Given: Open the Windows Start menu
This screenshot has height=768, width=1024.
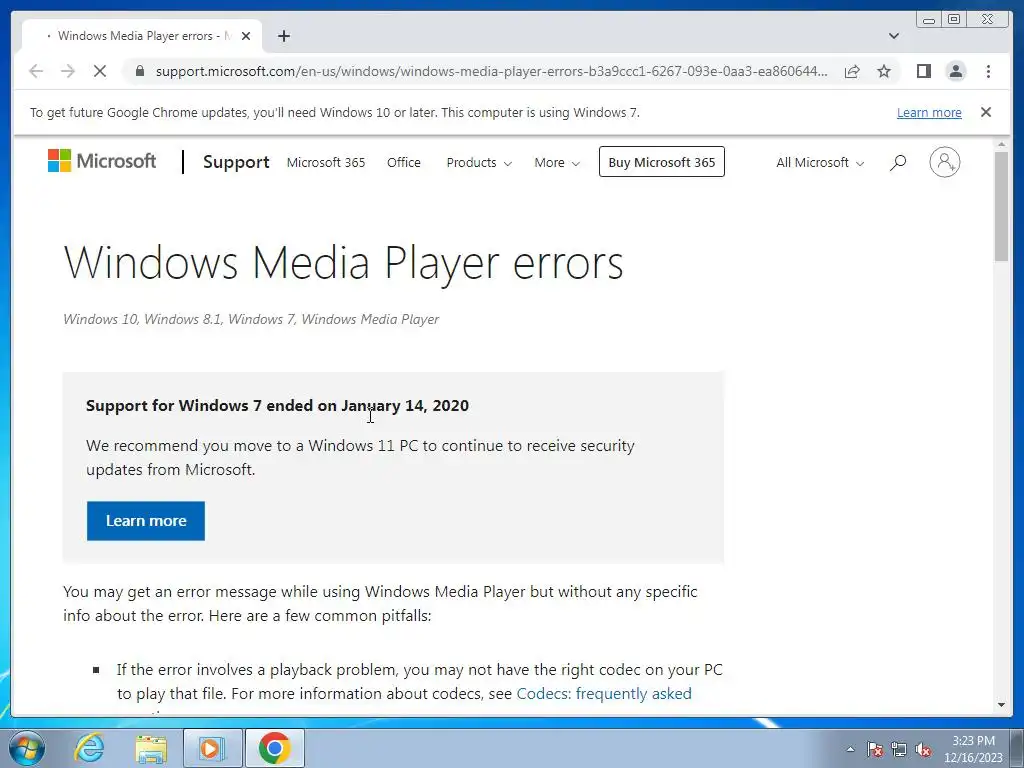Looking at the screenshot, I should [27, 748].
